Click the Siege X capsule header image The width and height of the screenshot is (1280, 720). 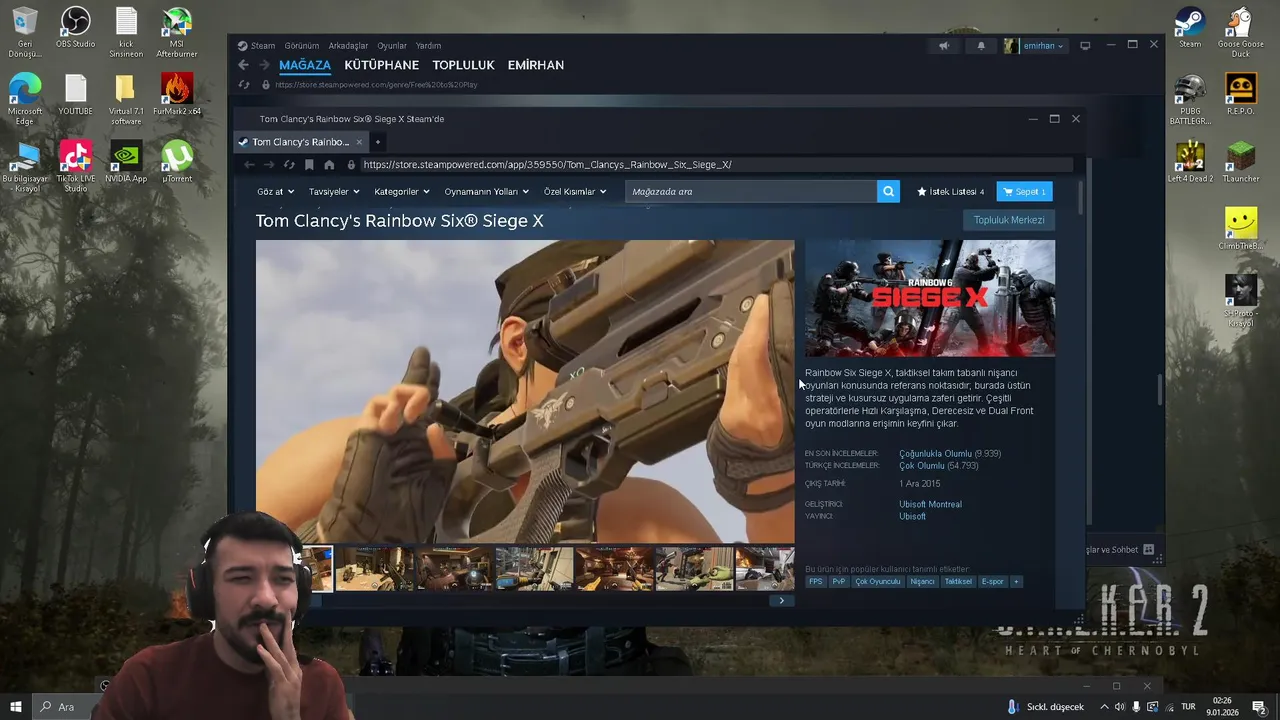930,298
